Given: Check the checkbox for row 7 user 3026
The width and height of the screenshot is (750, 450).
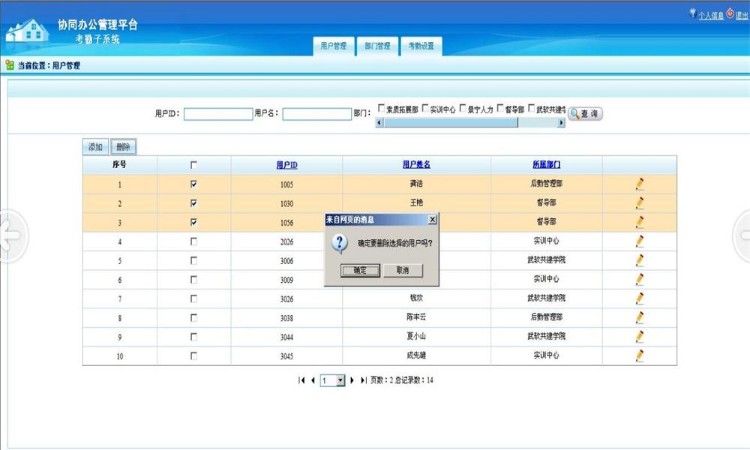Looking at the screenshot, I should (194, 299).
